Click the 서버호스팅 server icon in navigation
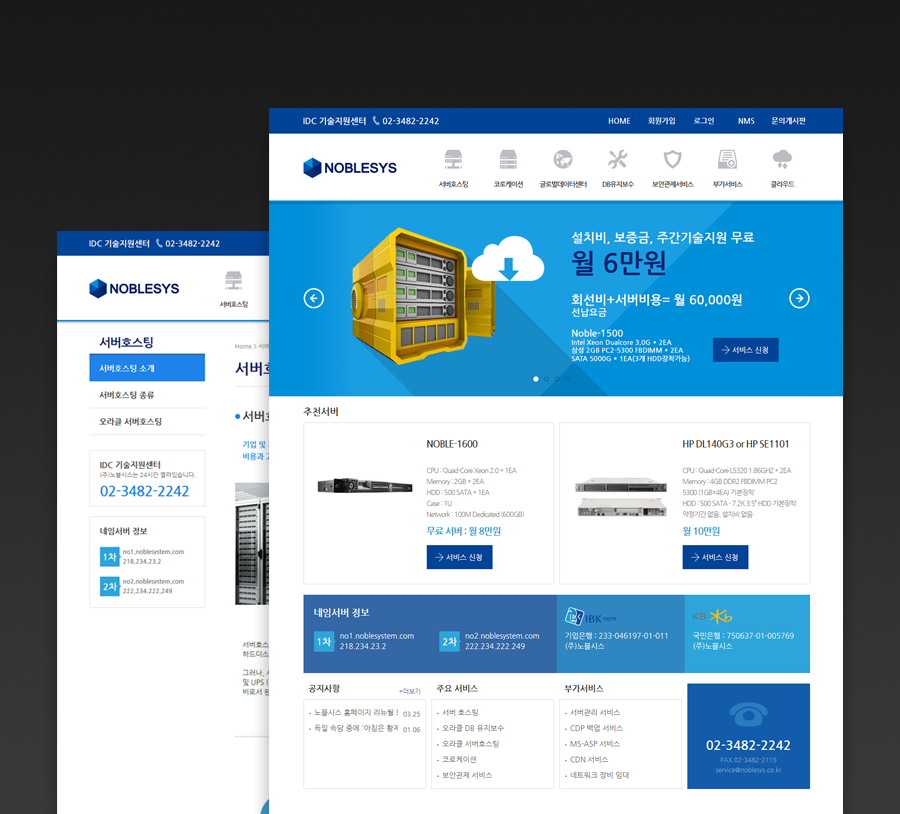The width and height of the screenshot is (900, 814). pyautogui.click(x=453, y=160)
